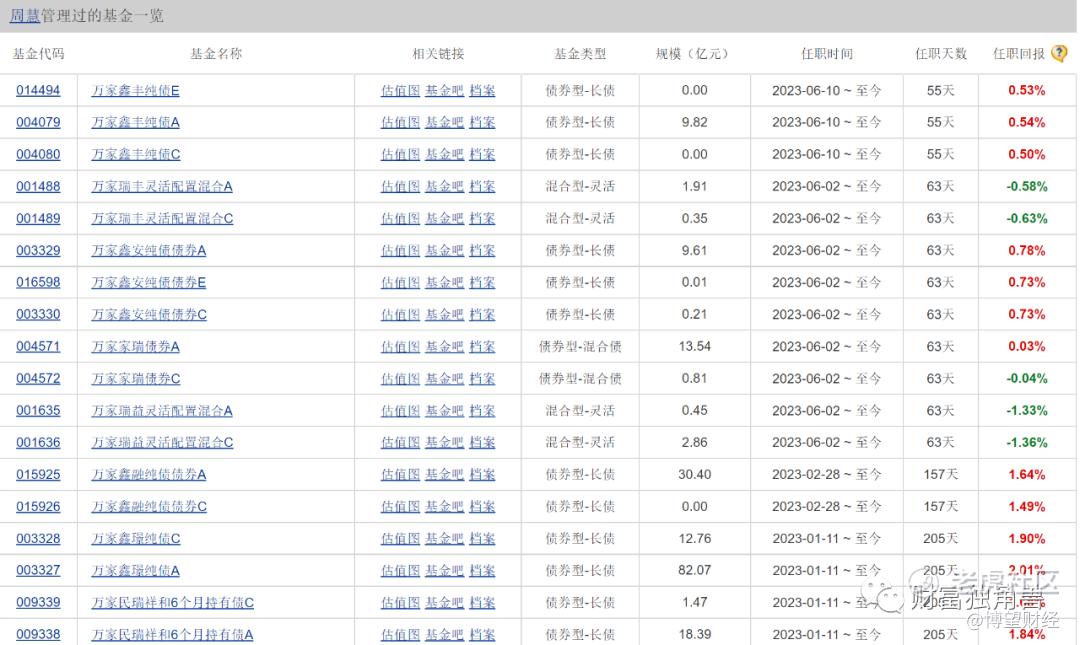The height and width of the screenshot is (645, 1080).
Task: Open fund code 001636 link
Action: (x=38, y=442)
